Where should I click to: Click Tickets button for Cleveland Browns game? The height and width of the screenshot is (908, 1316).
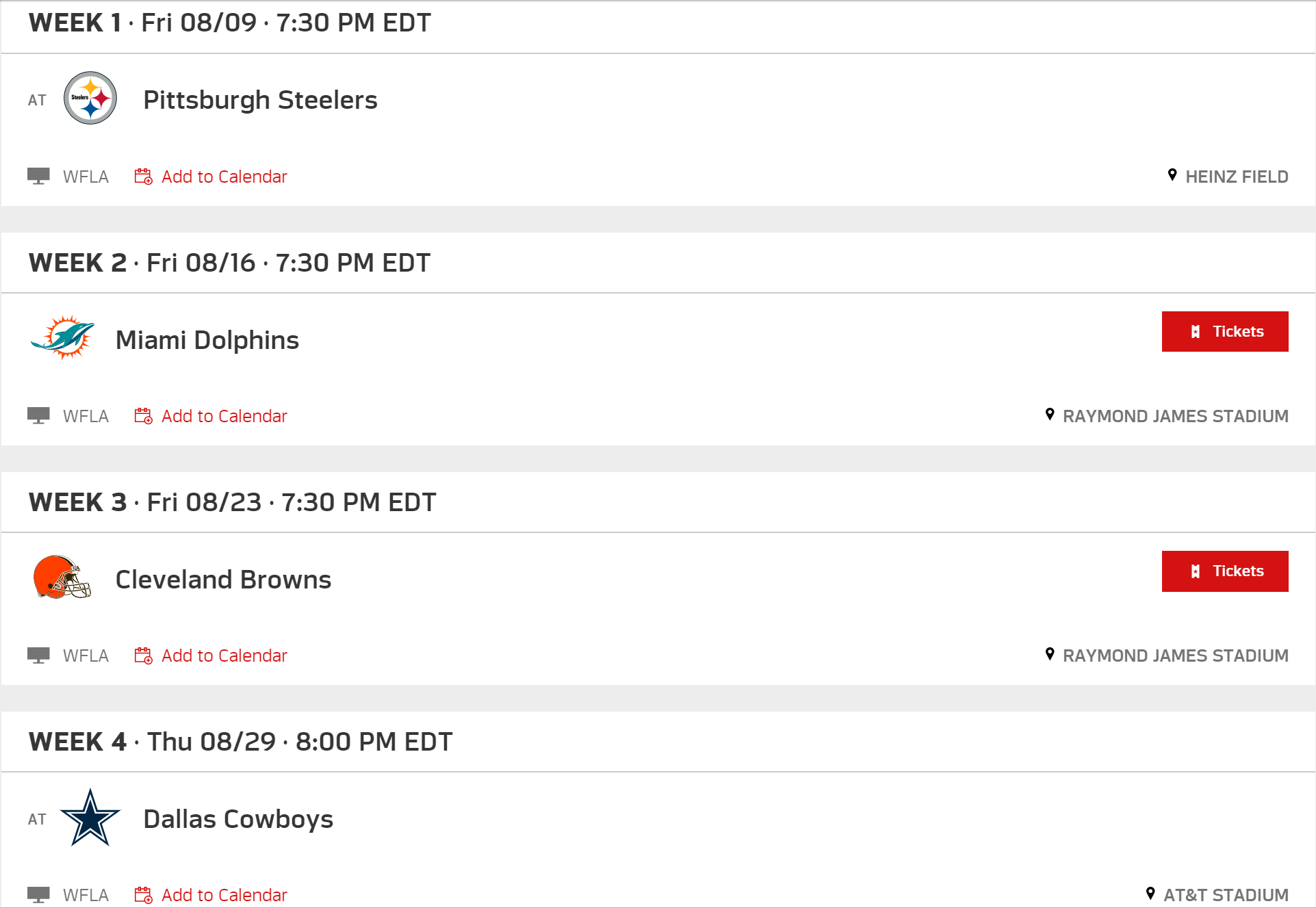[x=1225, y=571]
